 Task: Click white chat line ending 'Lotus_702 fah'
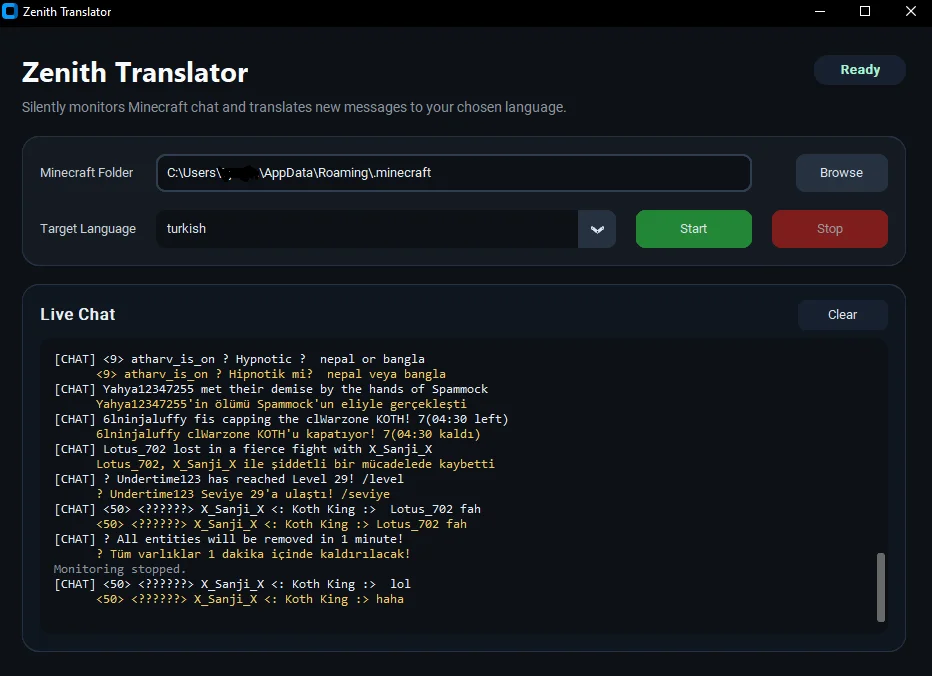click(x=267, y=509)
